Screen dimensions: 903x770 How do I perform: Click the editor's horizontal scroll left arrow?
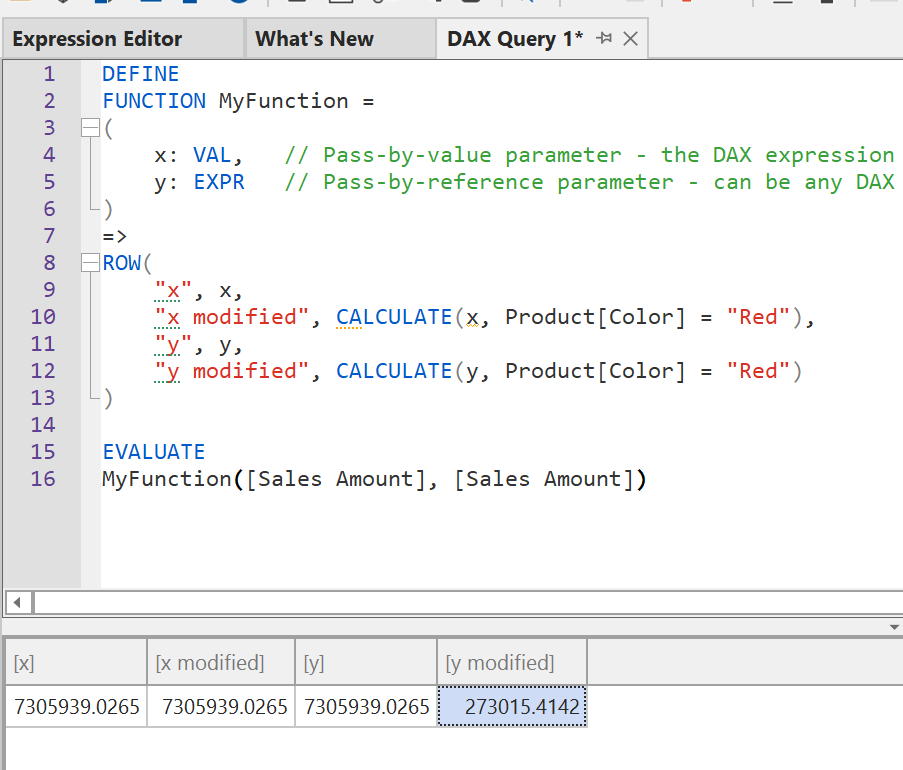17,603
